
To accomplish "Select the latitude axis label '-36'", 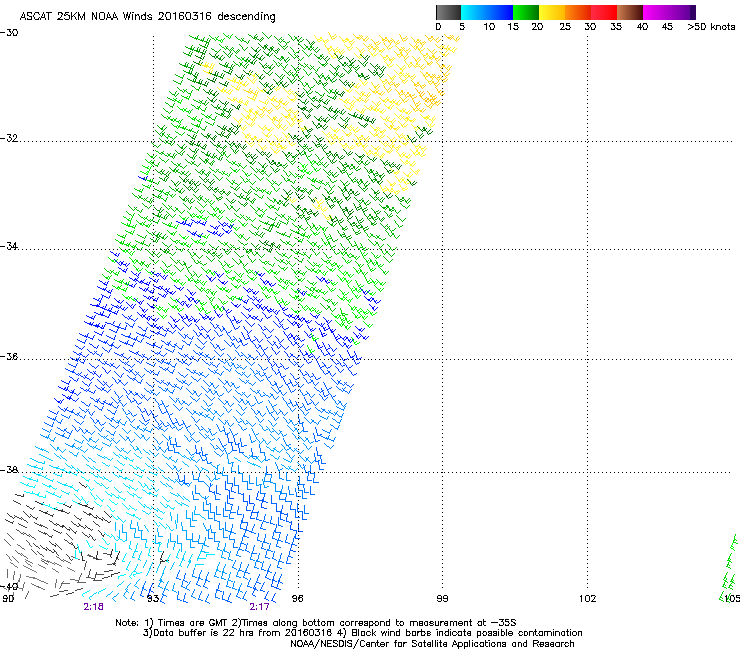I will click(x=9, y=356).
